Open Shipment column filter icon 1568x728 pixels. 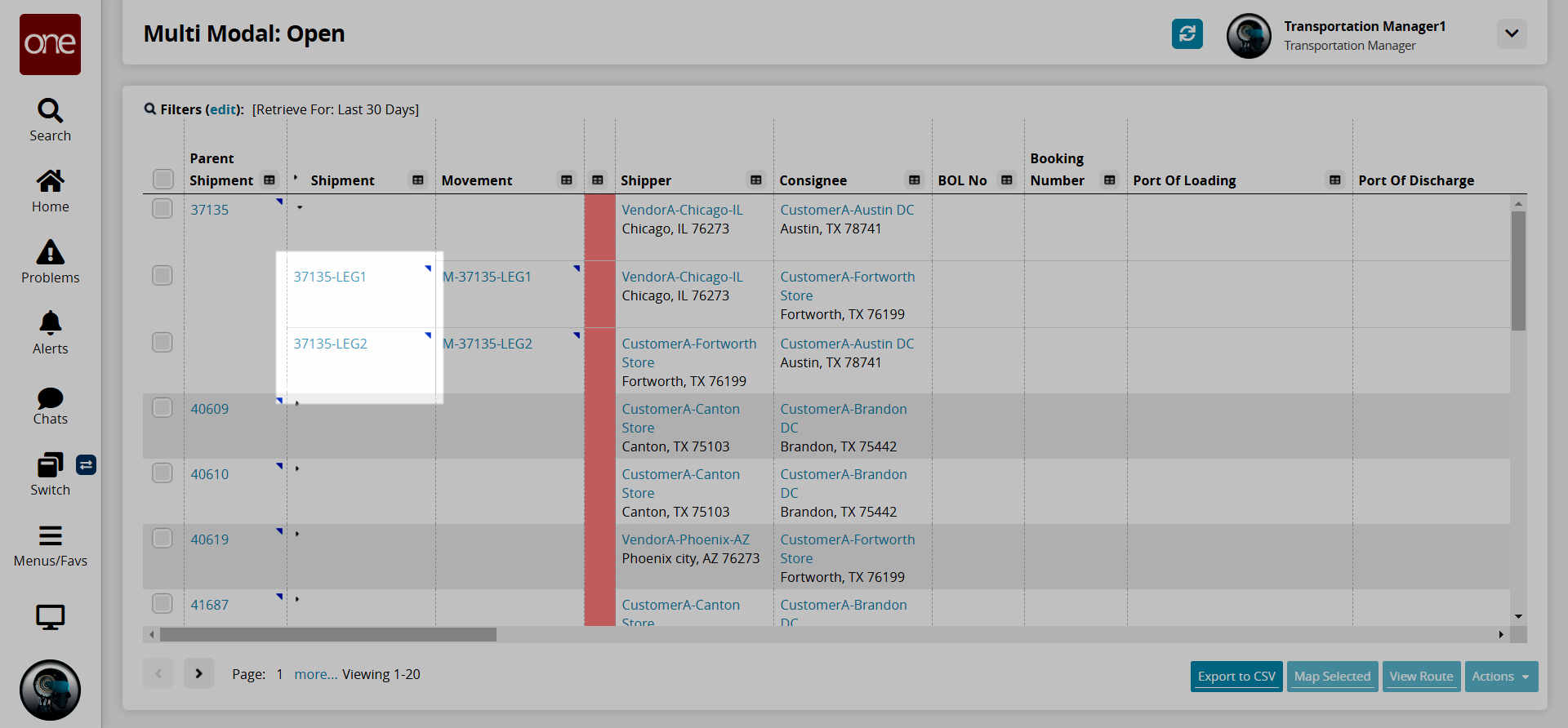(x=418, y=180)
